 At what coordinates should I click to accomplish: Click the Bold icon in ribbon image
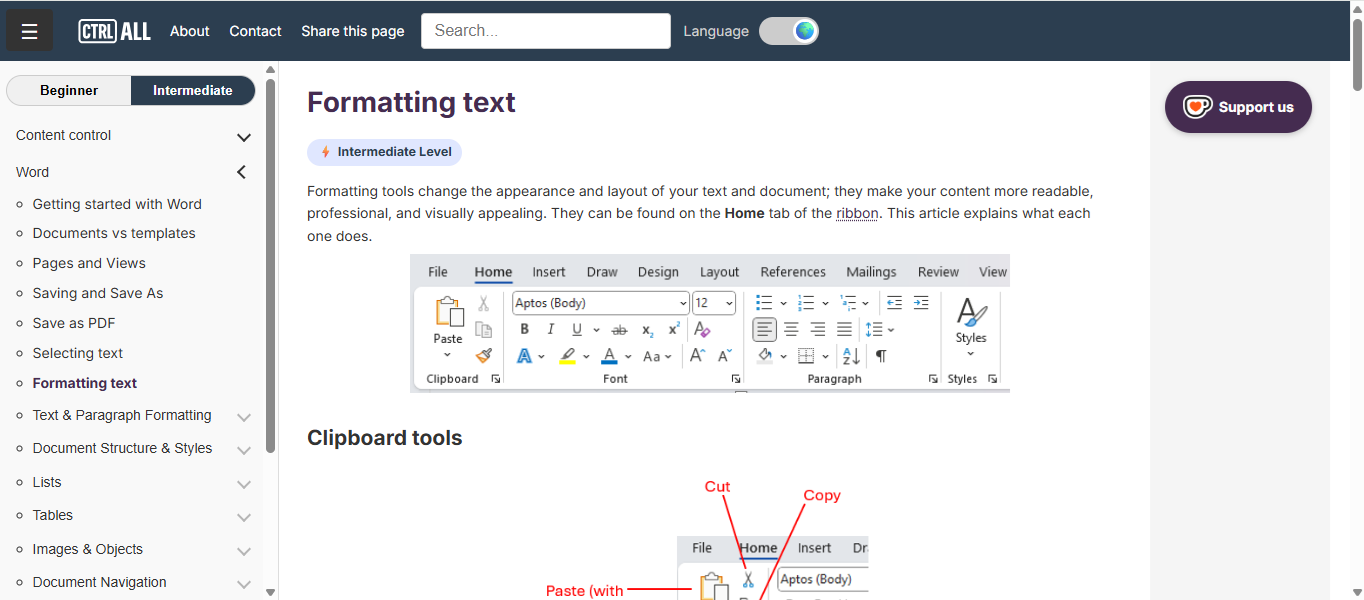pos(524,330)
